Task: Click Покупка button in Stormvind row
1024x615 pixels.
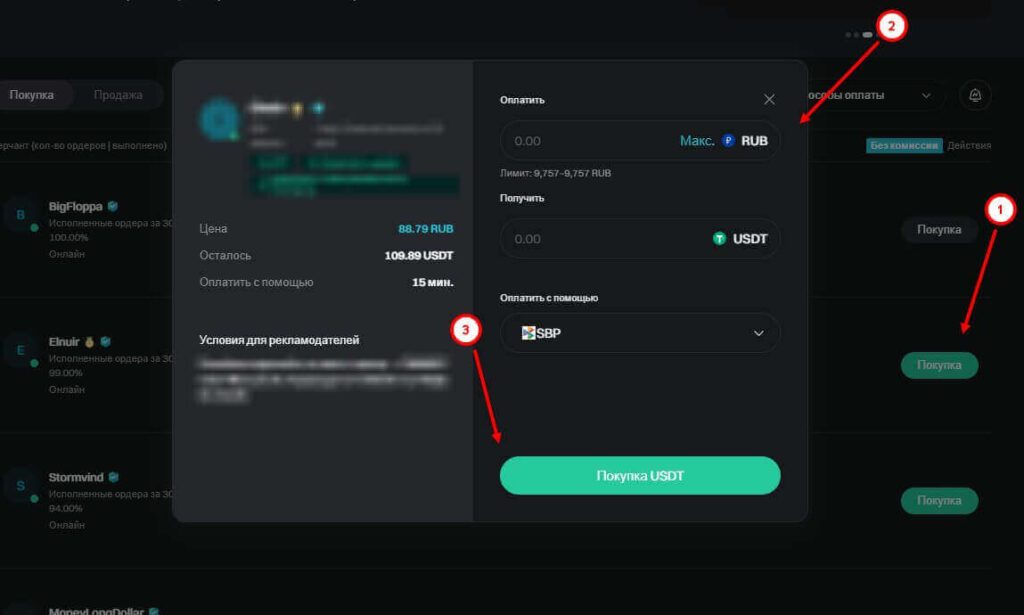Action: click(x=939, y=500)
